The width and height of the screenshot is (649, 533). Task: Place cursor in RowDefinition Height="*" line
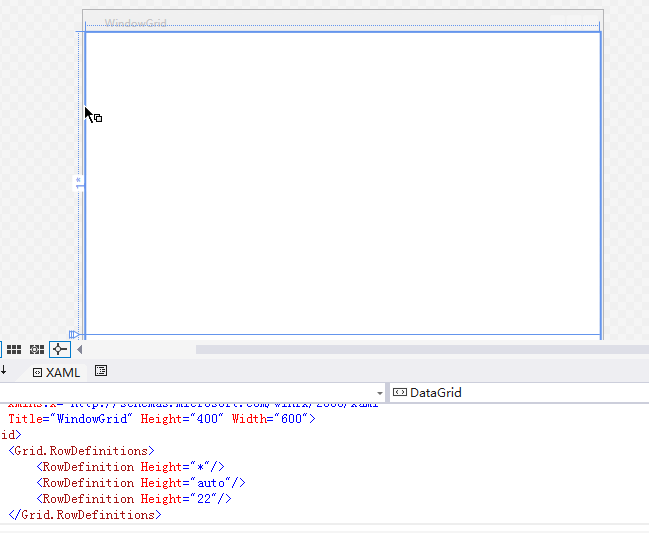[130, 467]
